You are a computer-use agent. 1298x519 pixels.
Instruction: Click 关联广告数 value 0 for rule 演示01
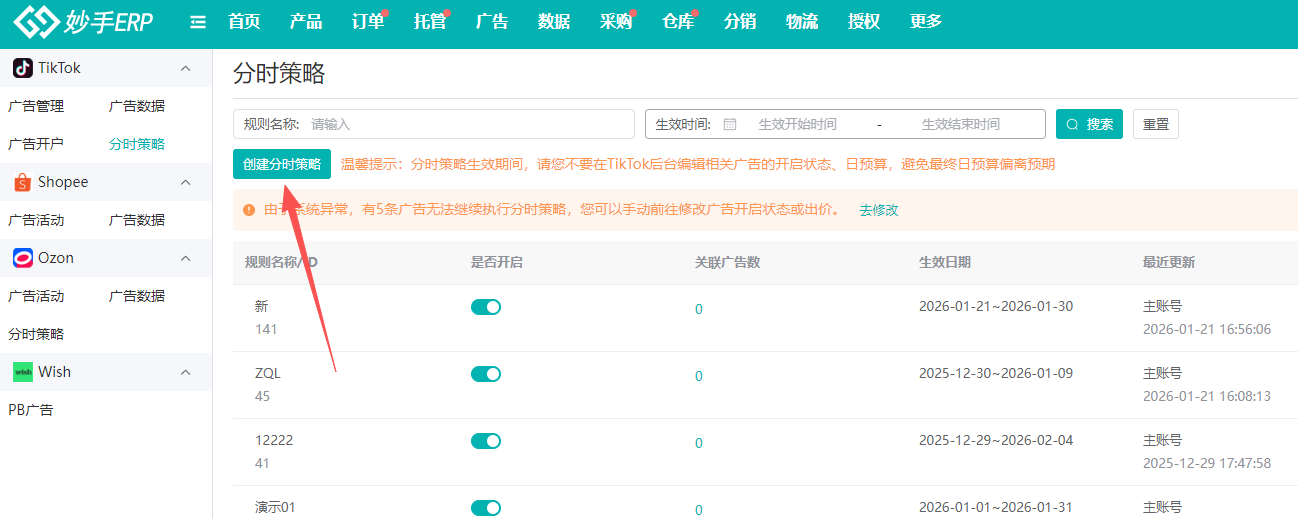point(699,510)
